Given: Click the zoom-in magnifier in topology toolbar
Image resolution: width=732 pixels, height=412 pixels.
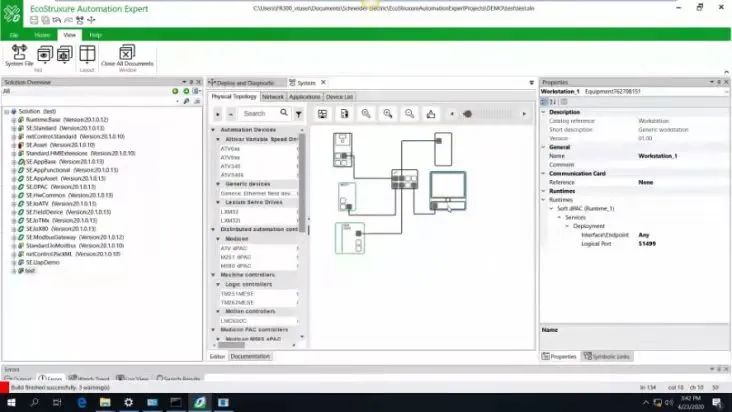Looking at the screenshot, I should (x=387, y=114).
